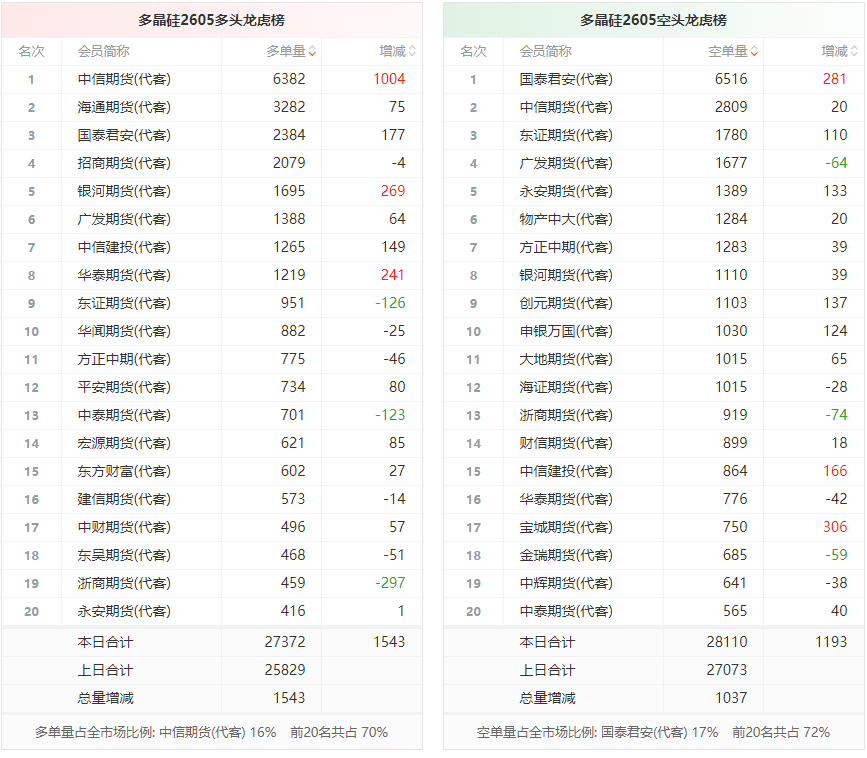This screenshot has width=867, height=758.
Task: Click the red change value 1004
Action: click(389, 79)
